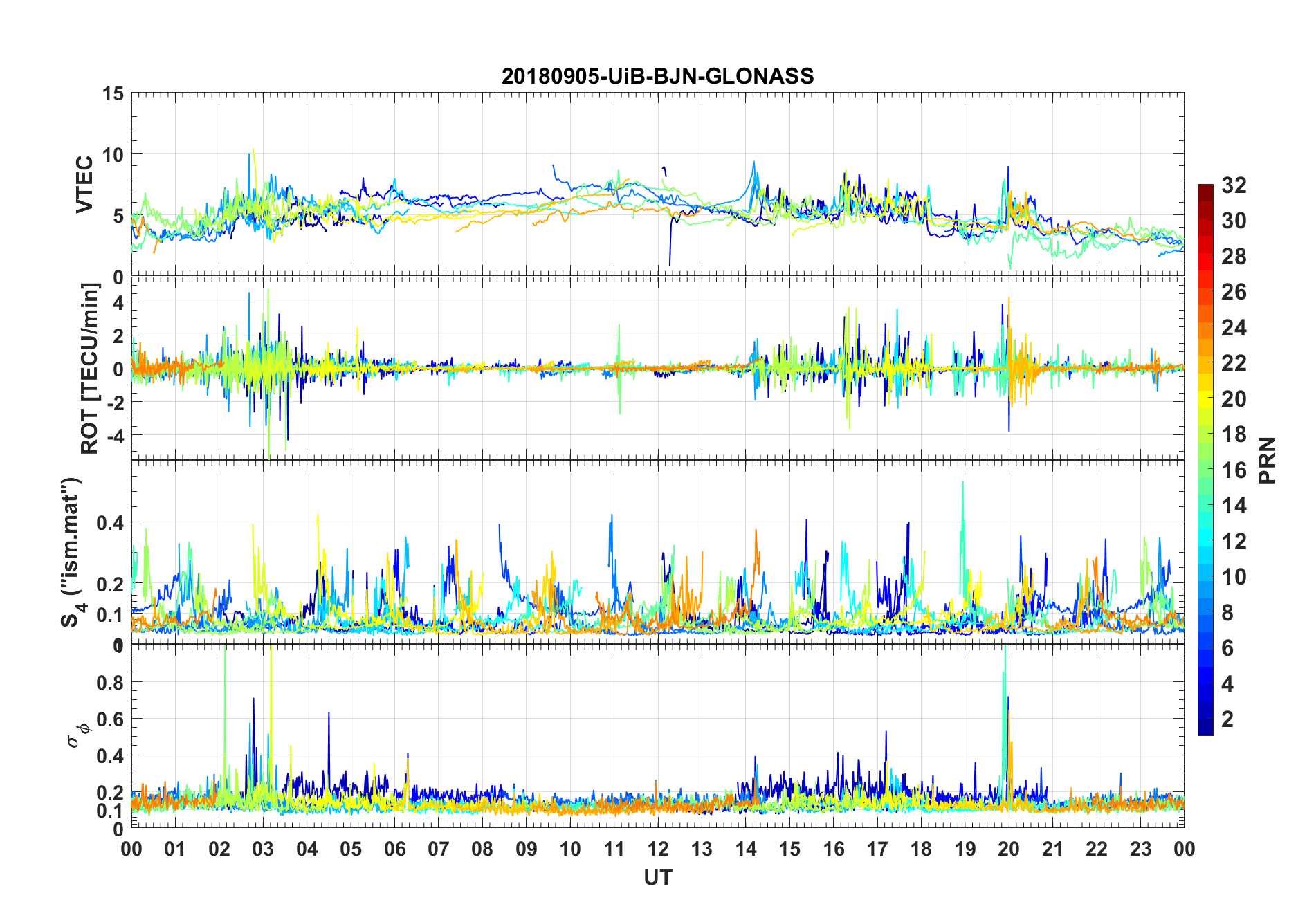Click the 09 hour tick on the UT axis

point(527,849)
